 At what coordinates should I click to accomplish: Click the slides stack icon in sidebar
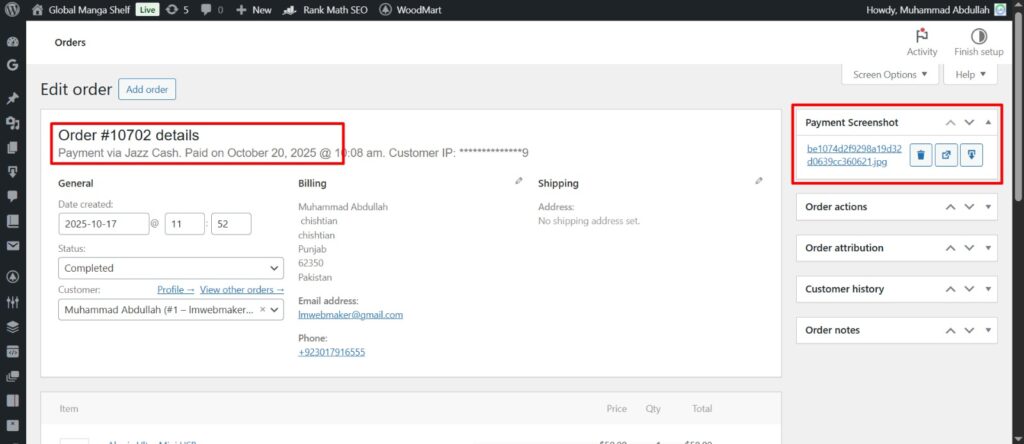pos(12,377)
